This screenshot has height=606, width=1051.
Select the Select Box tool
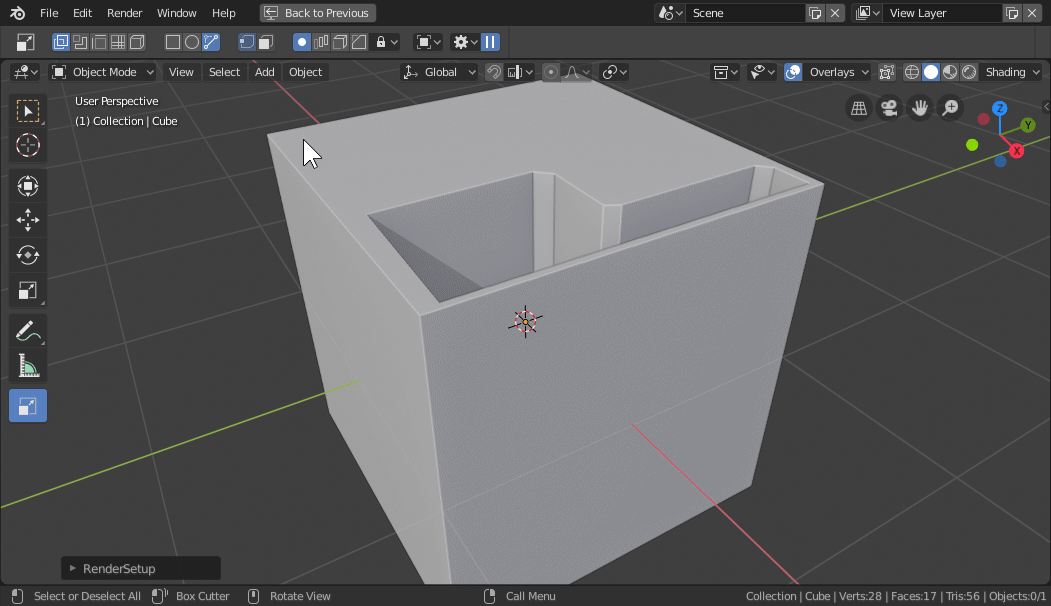click(28, 111)
